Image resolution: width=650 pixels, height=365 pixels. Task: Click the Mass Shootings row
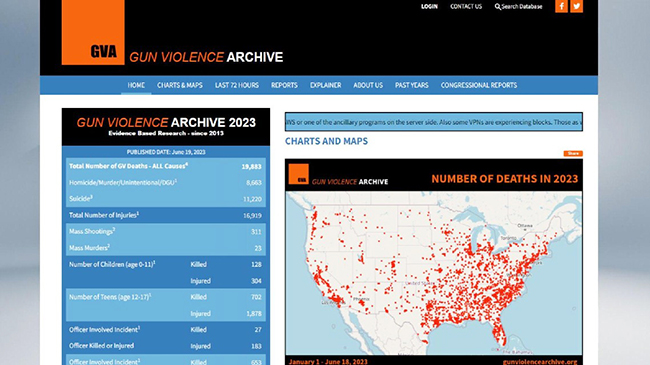pos(165,231)
